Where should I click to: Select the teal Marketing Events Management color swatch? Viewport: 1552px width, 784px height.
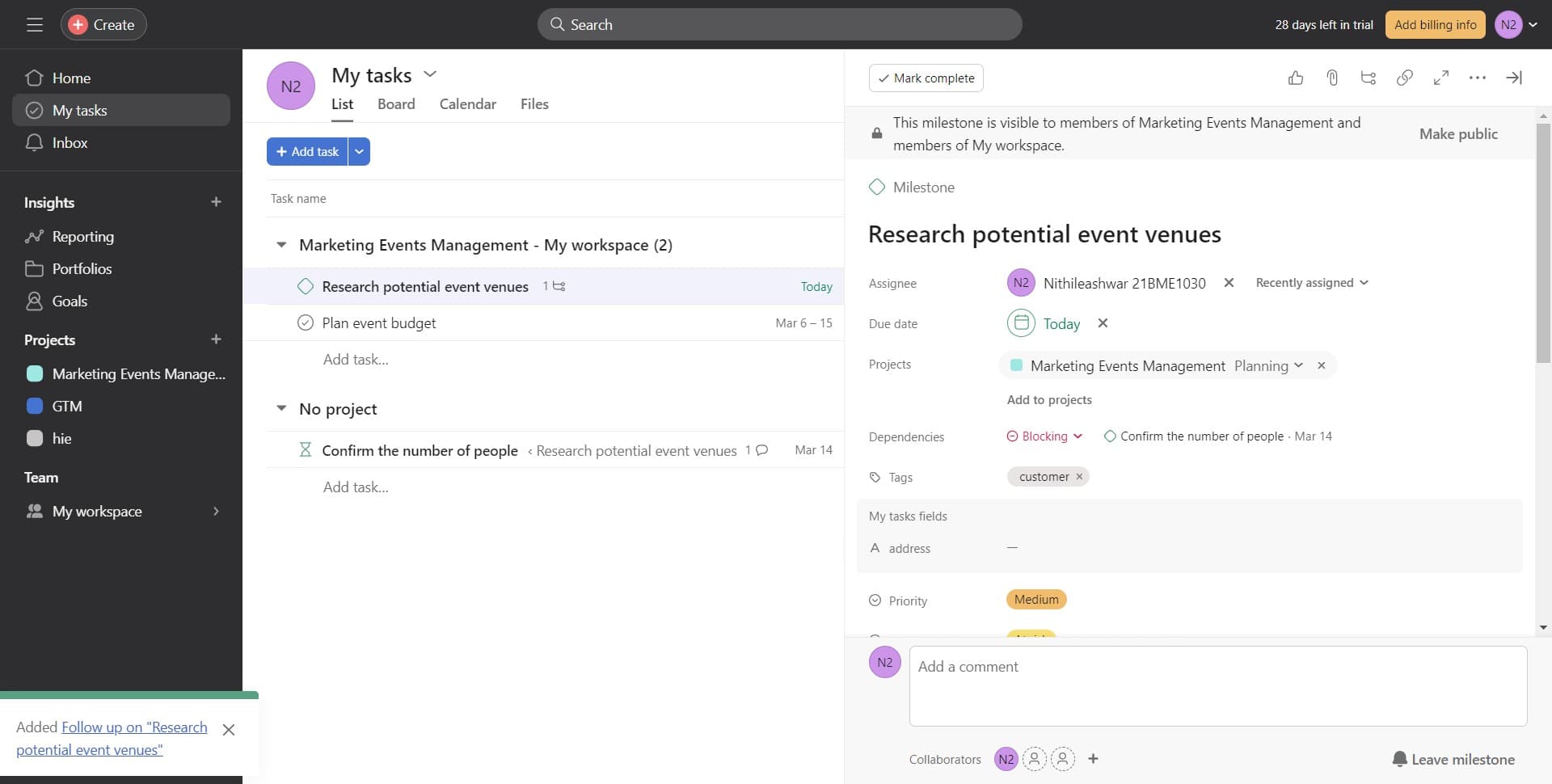click(x=1016, y=365)
